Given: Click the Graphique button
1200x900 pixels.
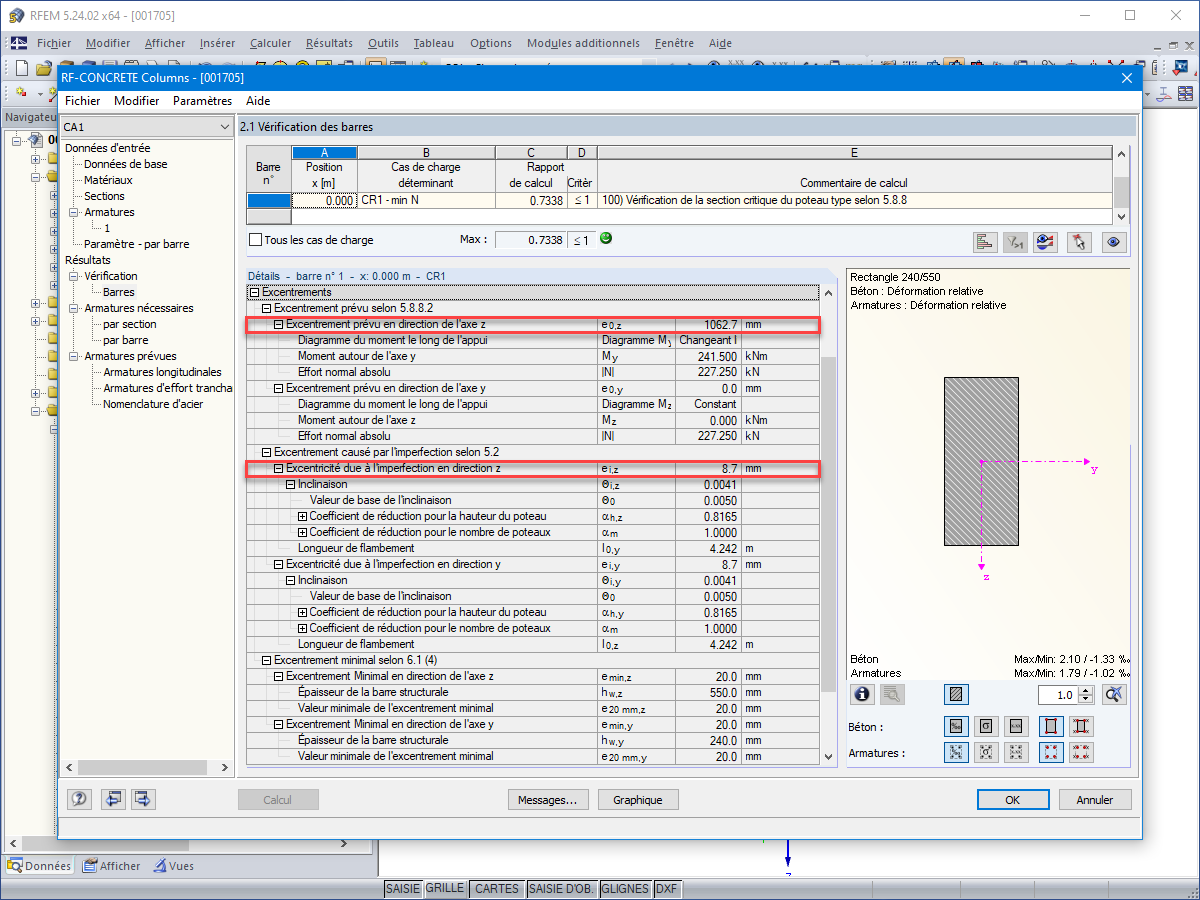Looking at the screenshot, I should [x=638, y=800].
